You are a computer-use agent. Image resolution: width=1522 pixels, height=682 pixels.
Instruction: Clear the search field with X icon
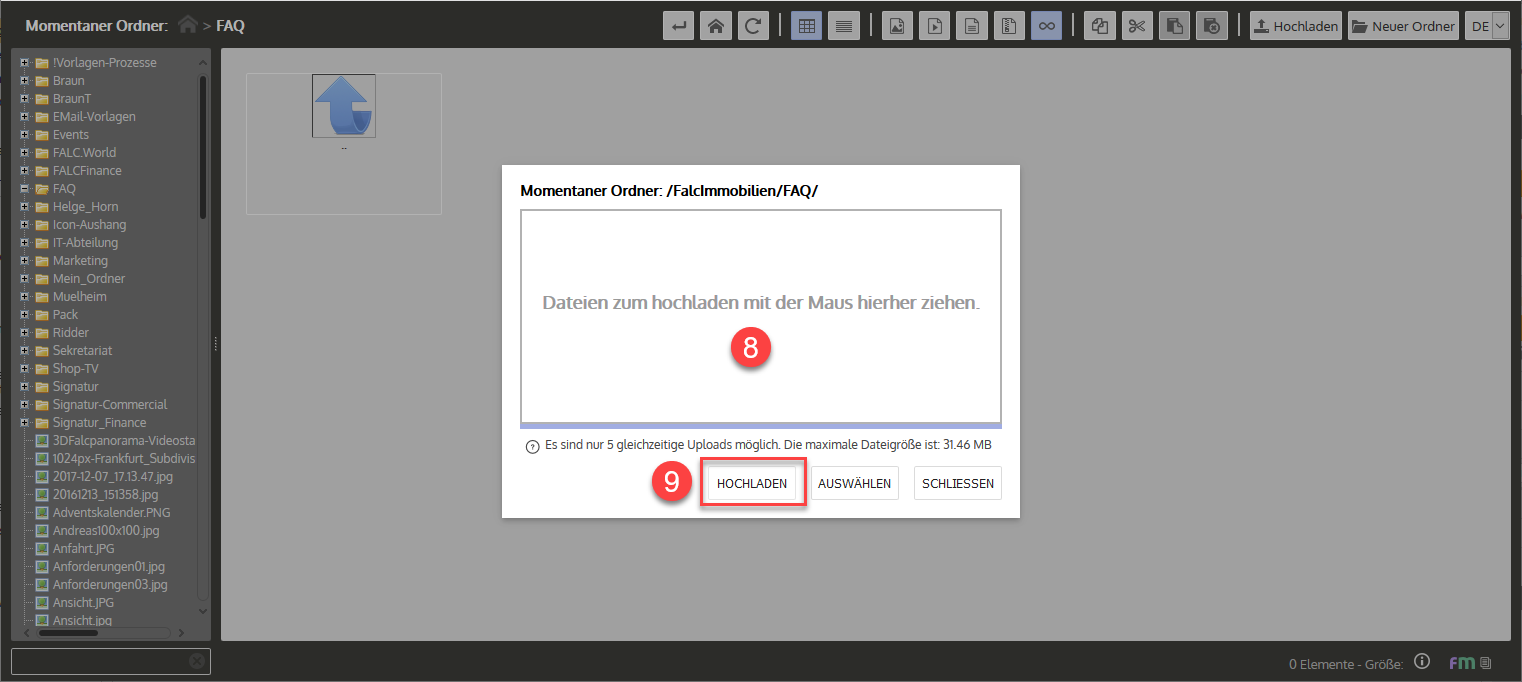pyautogui.click(x=197, y=661)
